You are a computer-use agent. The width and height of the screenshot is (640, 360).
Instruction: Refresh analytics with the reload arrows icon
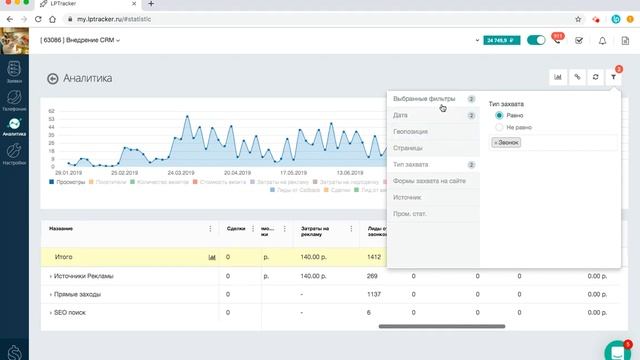(x=596, y=77)
